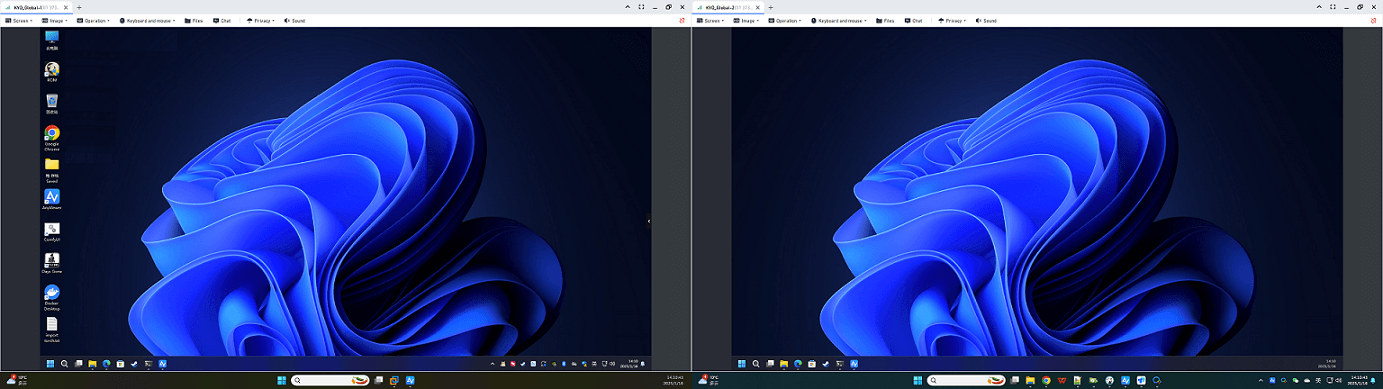This screenshot has width=1383, height=389.
Task: Toggle Sound in the left window toolbar
Action: 294,20
